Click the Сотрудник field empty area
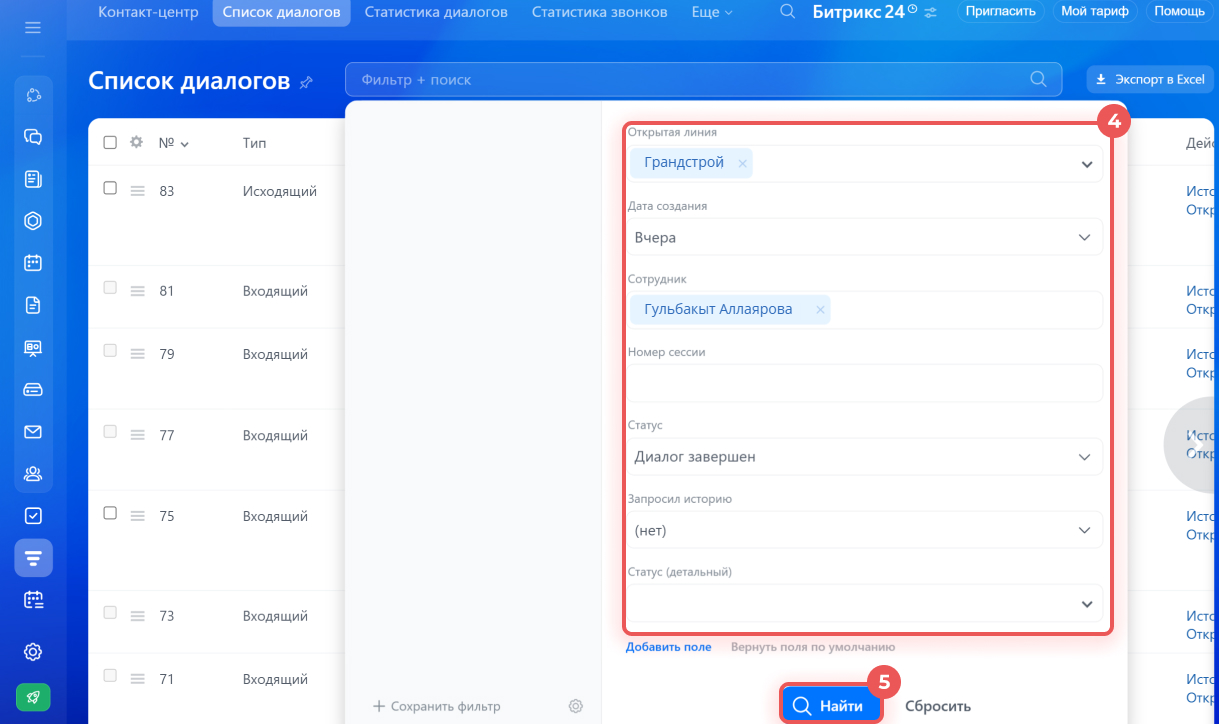The width and height of the screenshot is (1219, 724). [x=965, y=310]
